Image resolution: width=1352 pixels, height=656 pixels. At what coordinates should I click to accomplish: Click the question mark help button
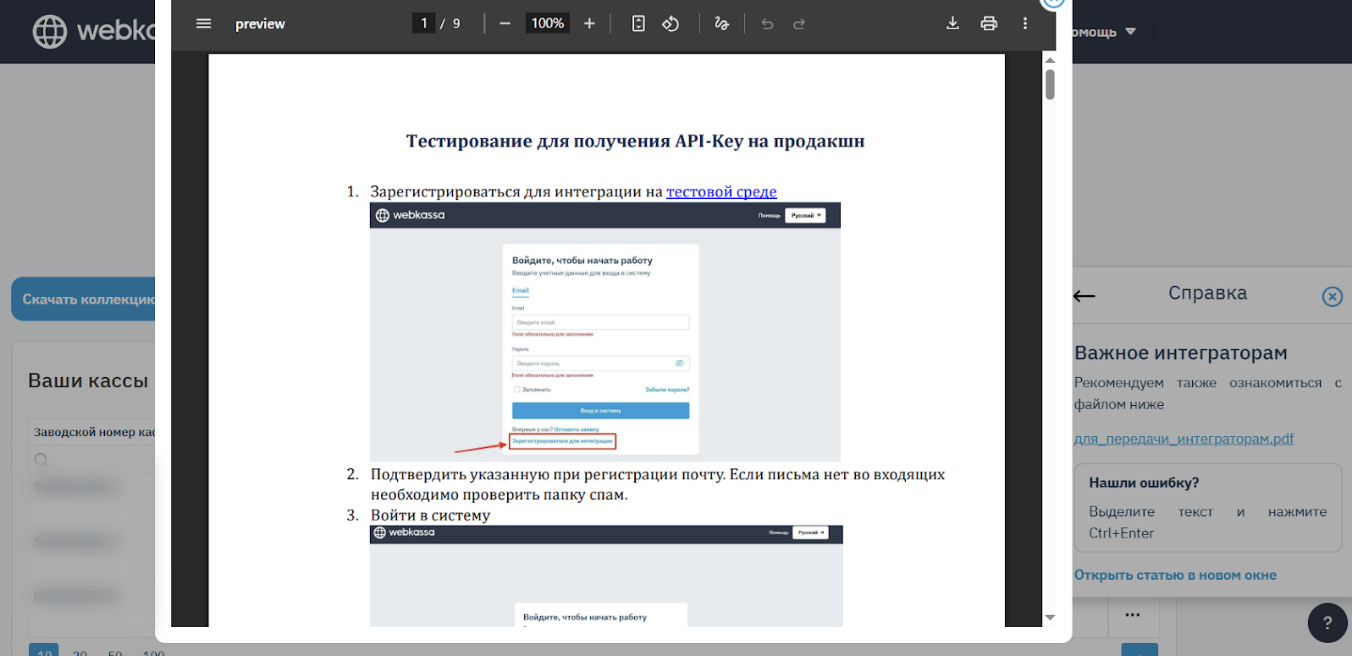click(x=1327, y=622)
